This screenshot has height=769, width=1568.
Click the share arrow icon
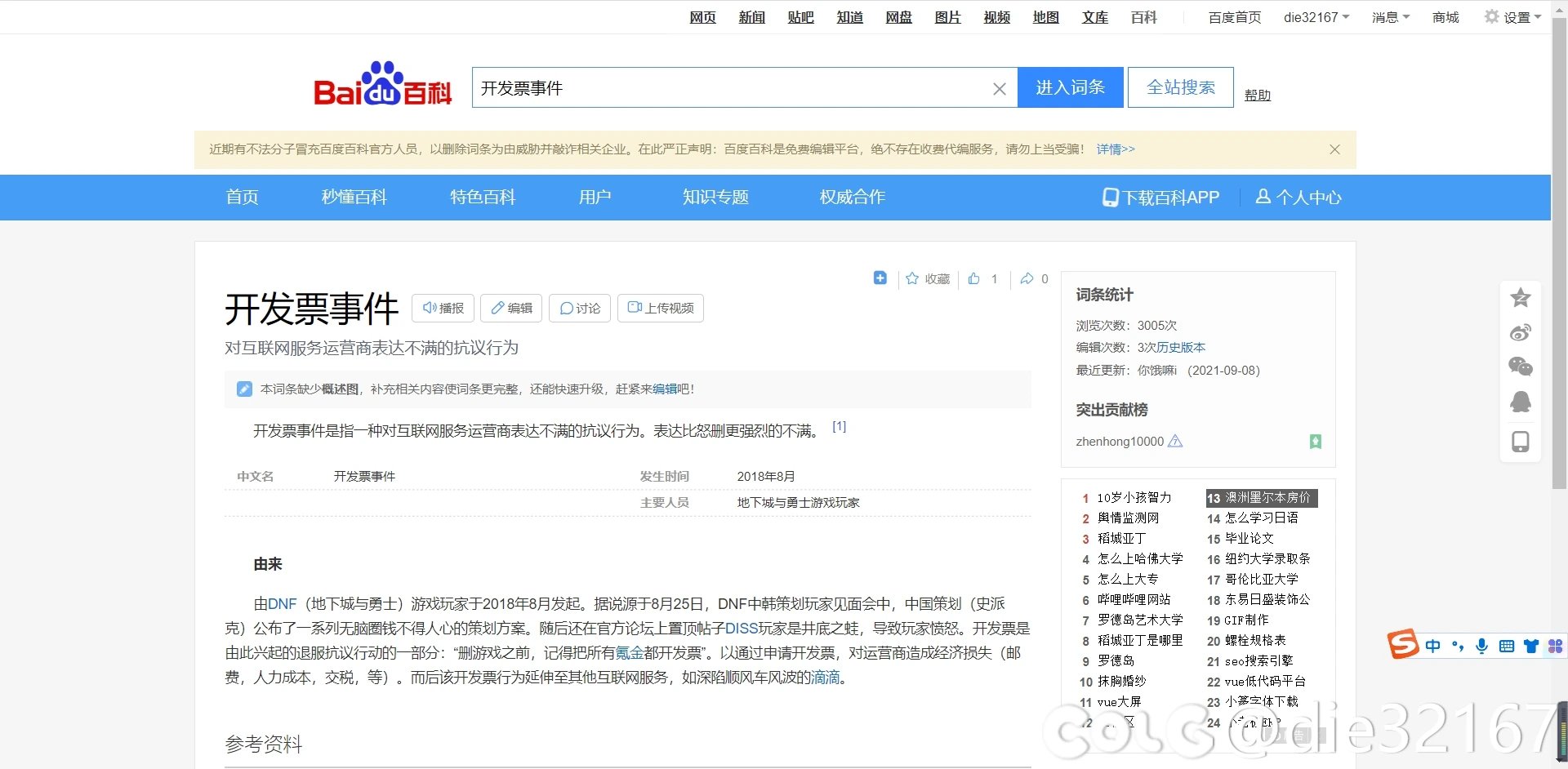pos(1027,278)
